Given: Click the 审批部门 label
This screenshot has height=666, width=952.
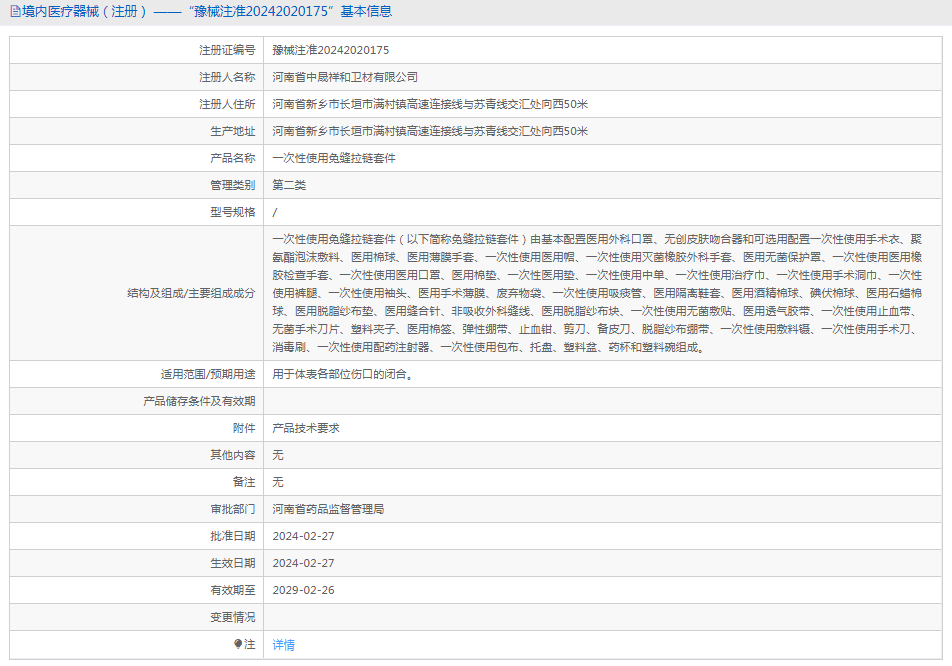Looking at the screenshot, I should click(233, 509).
